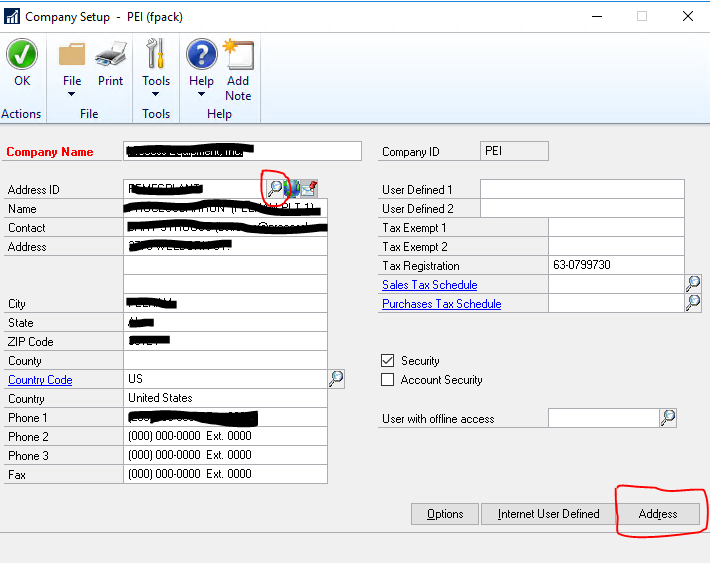The image size is (710, 563).
Task: Click the Dynamics GP window icon
Action: pos(12,17)
